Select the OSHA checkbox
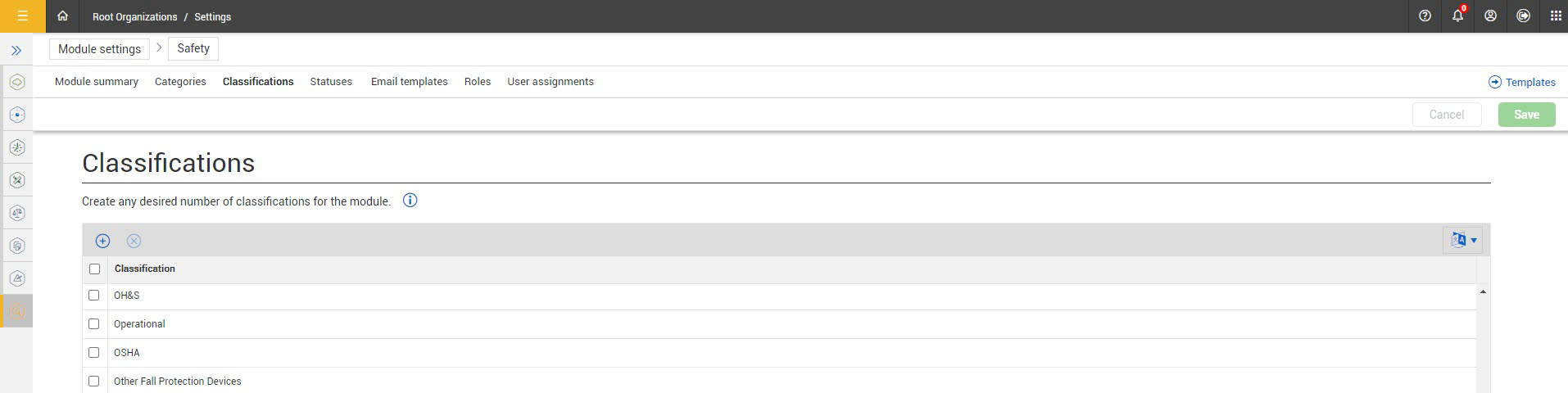This screenshot has height=393, width=1568. click(x=94, y=353)
